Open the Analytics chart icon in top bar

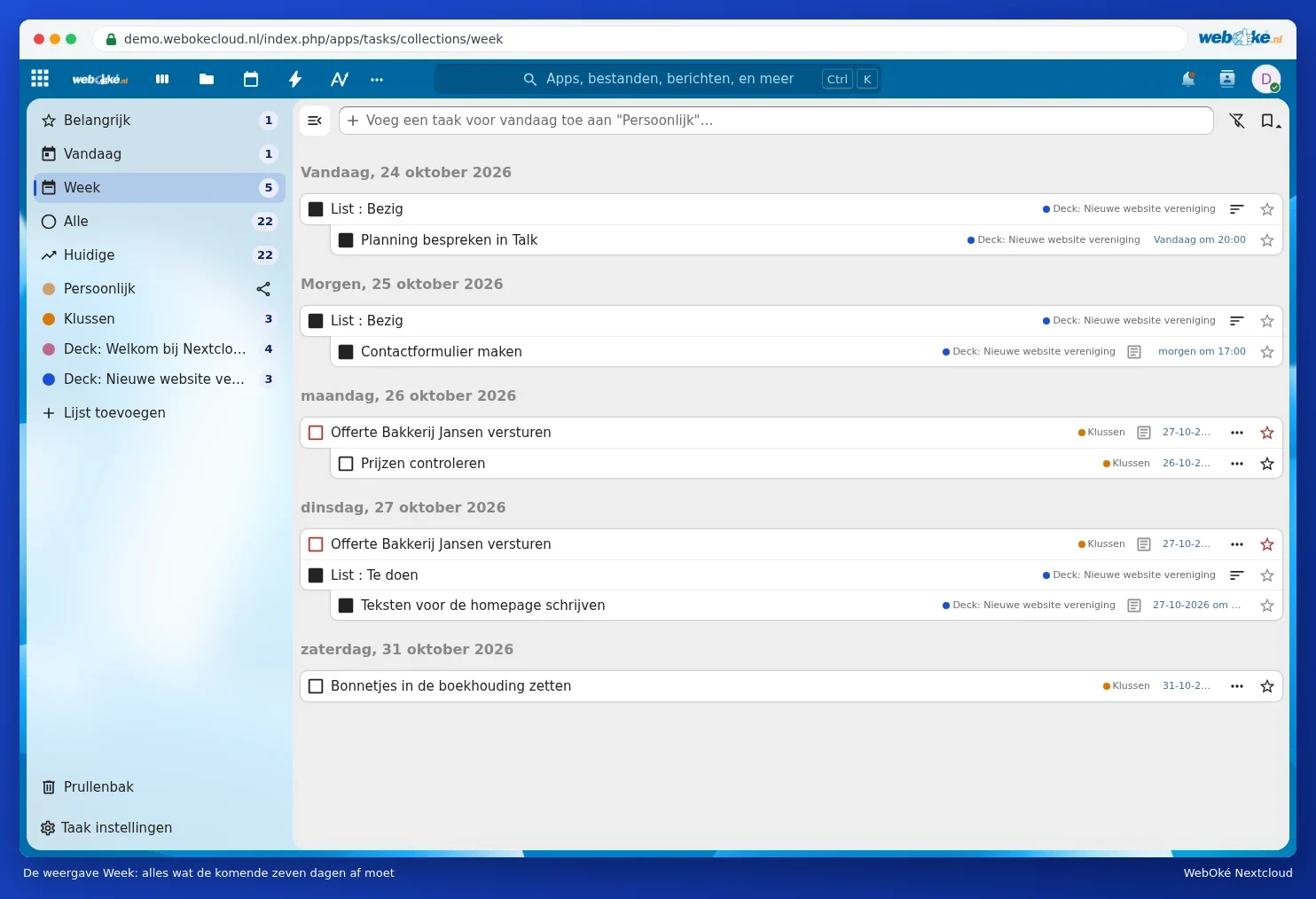(x=340, y=79)
